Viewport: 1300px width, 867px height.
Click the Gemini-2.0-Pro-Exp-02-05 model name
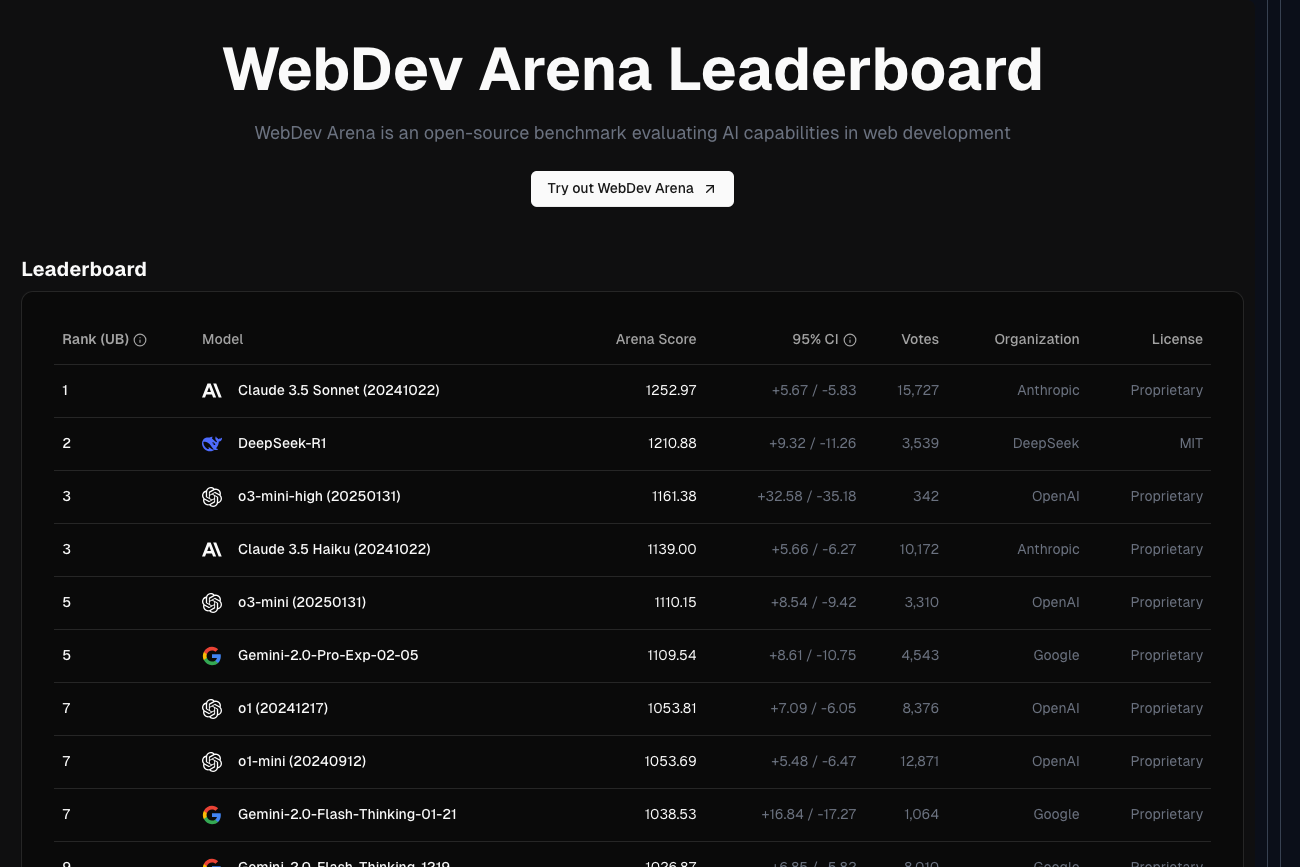click(328, 656)
